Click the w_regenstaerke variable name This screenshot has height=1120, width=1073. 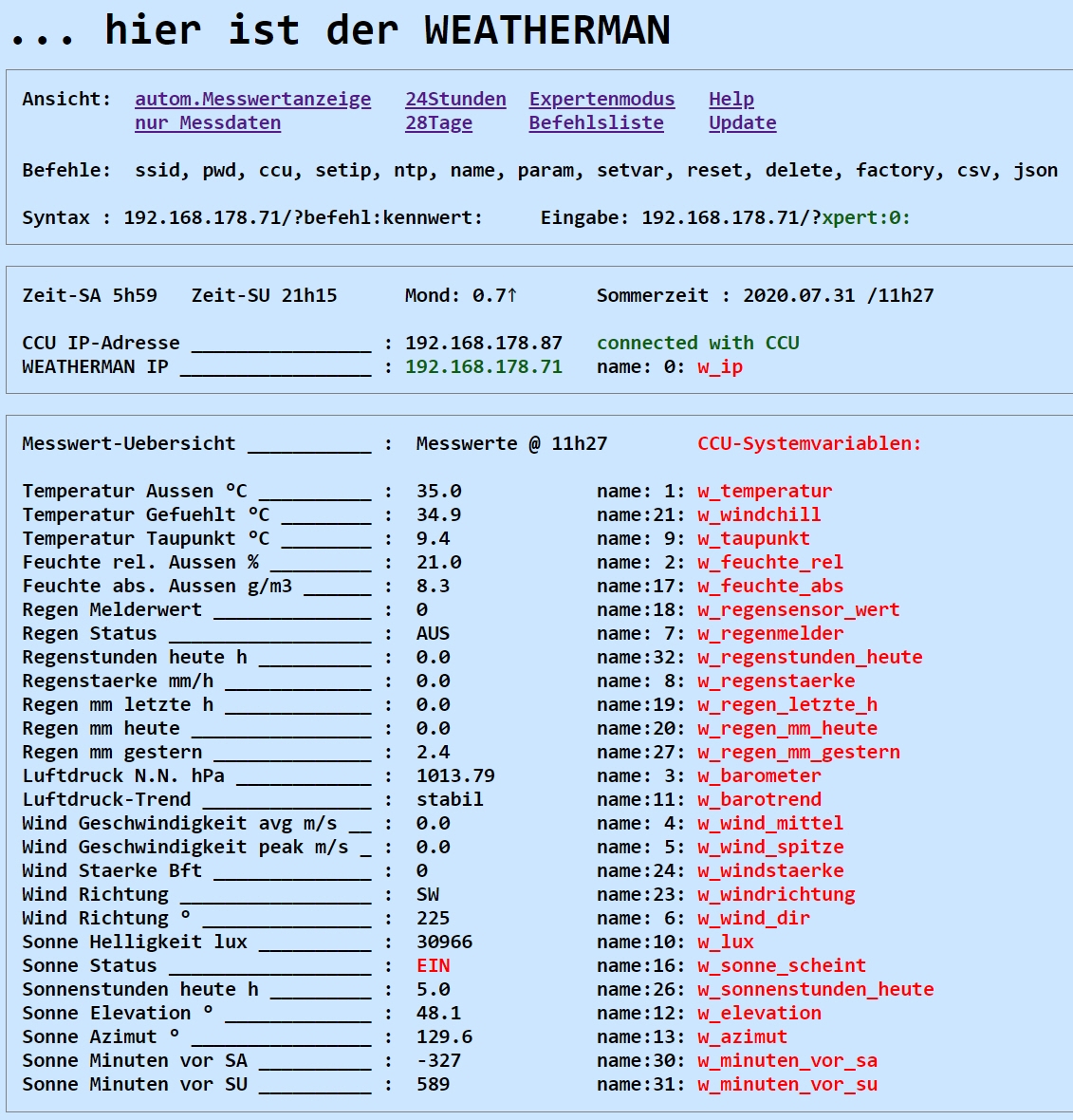tap(776, 681)
